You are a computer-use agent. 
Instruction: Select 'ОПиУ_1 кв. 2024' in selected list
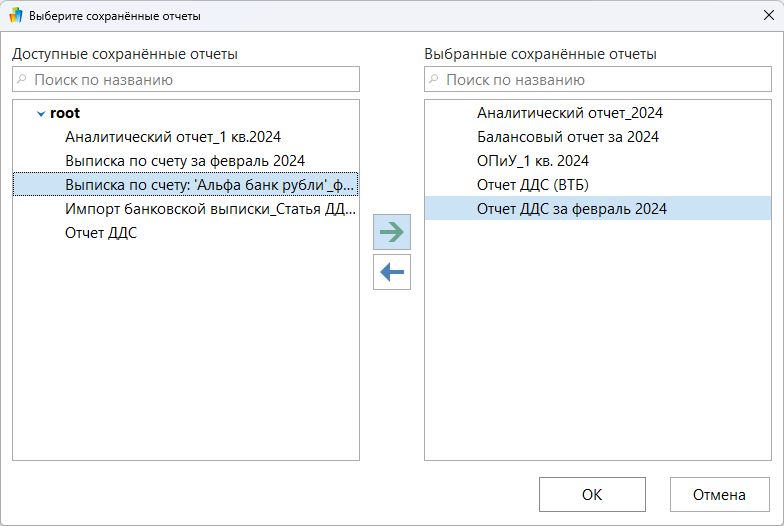coord(532,161)
